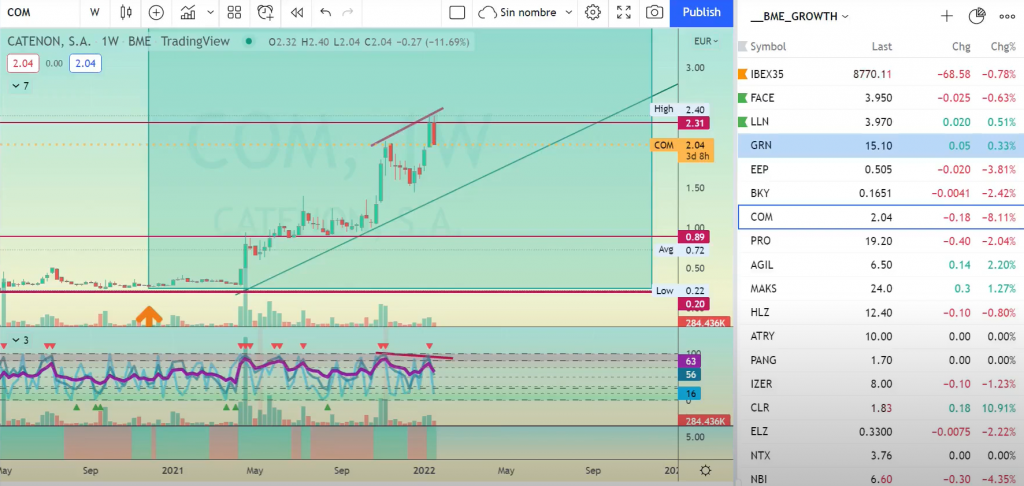
Task: Click the Publish button
Action: coord(701,12)
